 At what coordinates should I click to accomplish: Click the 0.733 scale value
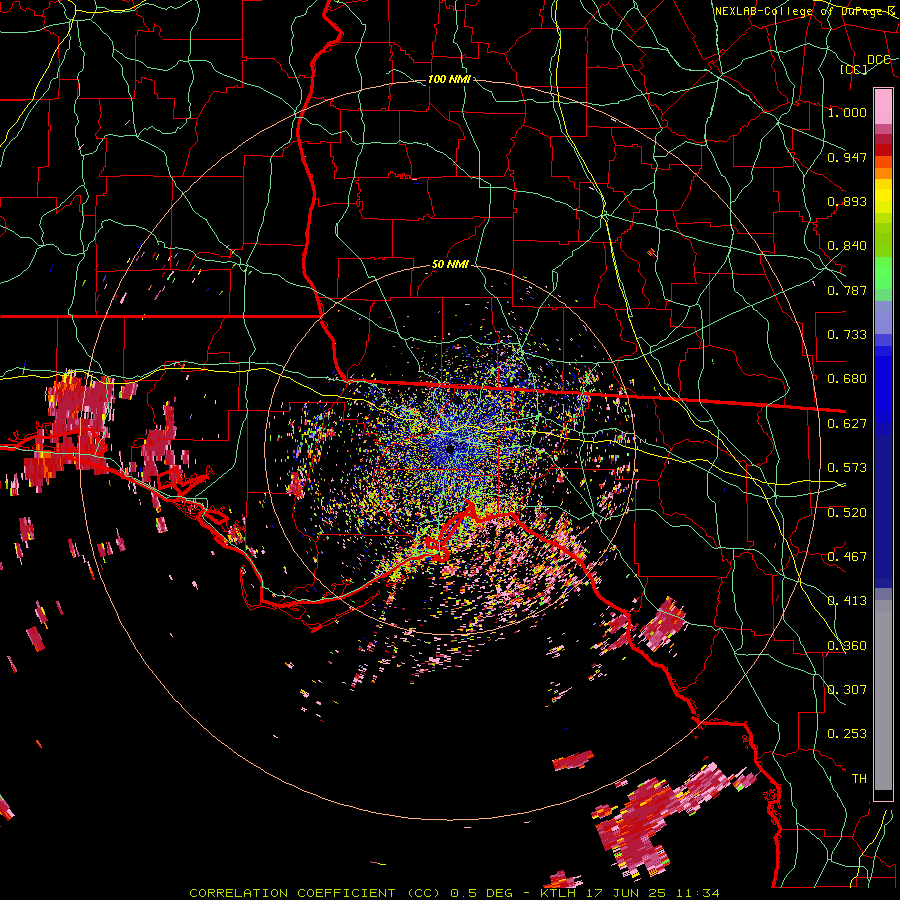point(847,335)
